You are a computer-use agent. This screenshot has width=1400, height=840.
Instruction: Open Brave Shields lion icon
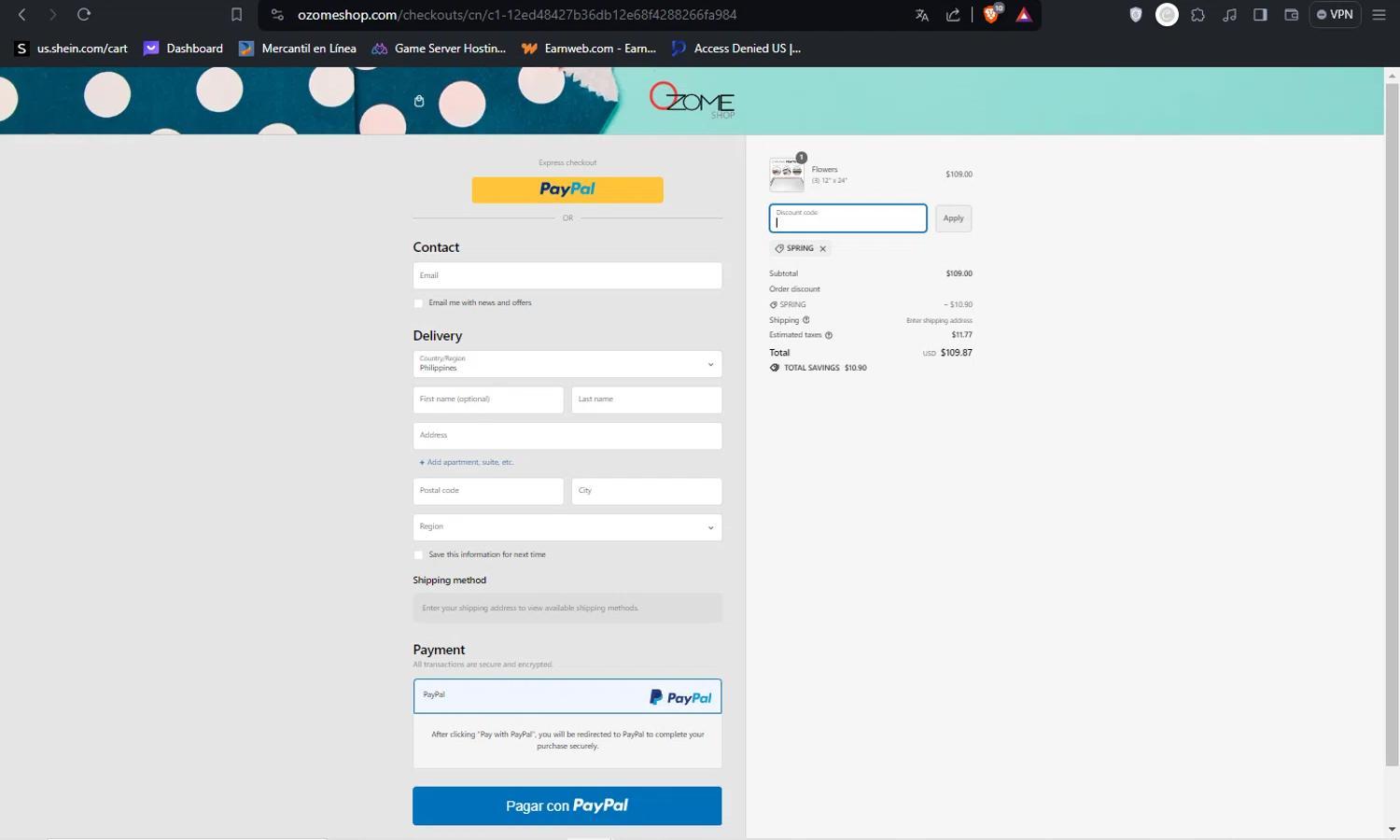coord(992,14)
